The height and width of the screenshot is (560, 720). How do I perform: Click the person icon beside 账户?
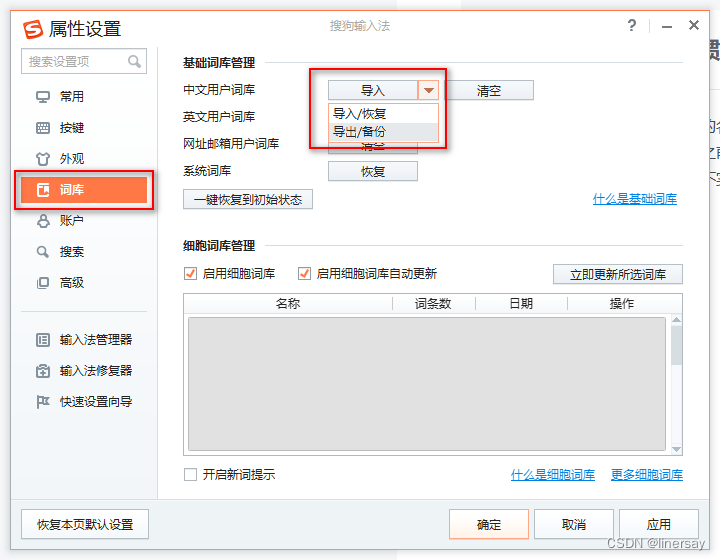(x=43, y=221)
